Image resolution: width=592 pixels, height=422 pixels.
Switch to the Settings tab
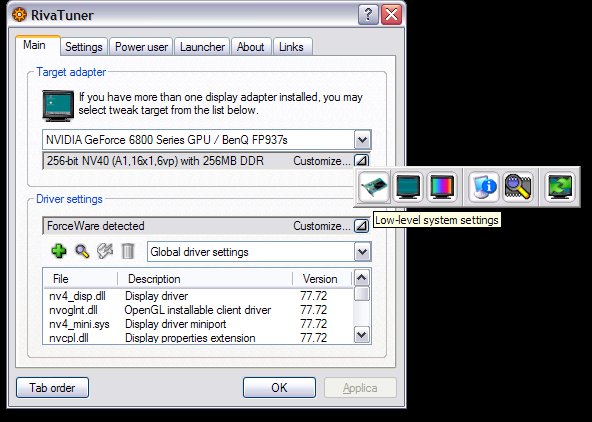click(x=84, y=47)
